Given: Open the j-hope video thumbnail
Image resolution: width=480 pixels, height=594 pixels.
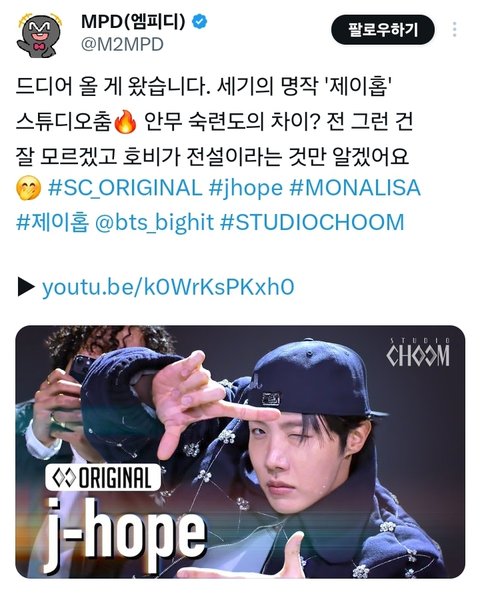Looking at the screenshot, I should click(240, 452).
